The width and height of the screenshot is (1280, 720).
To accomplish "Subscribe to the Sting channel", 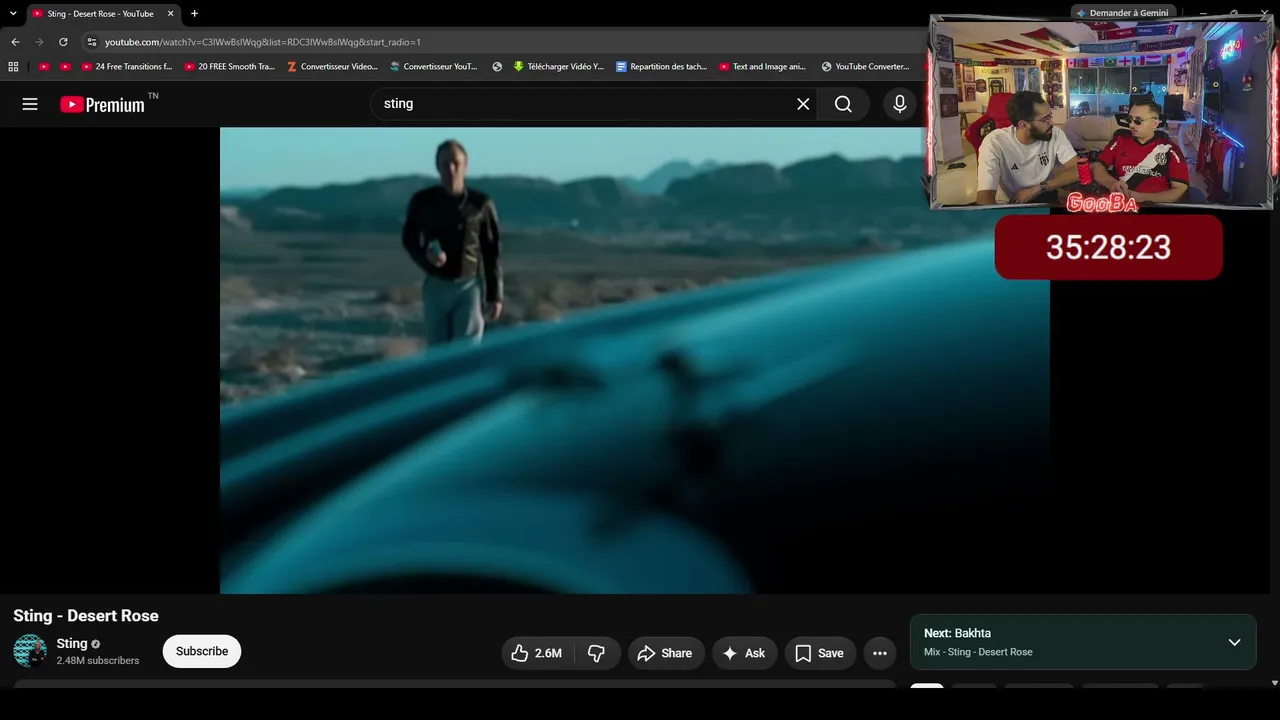I will click(202, 651).
